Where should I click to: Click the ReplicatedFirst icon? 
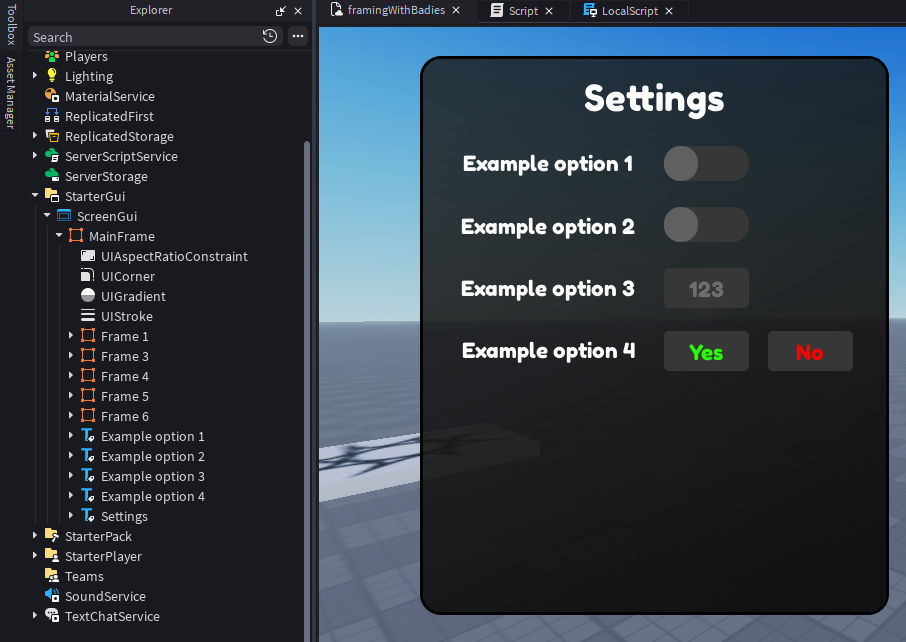(x=52, y=116)
